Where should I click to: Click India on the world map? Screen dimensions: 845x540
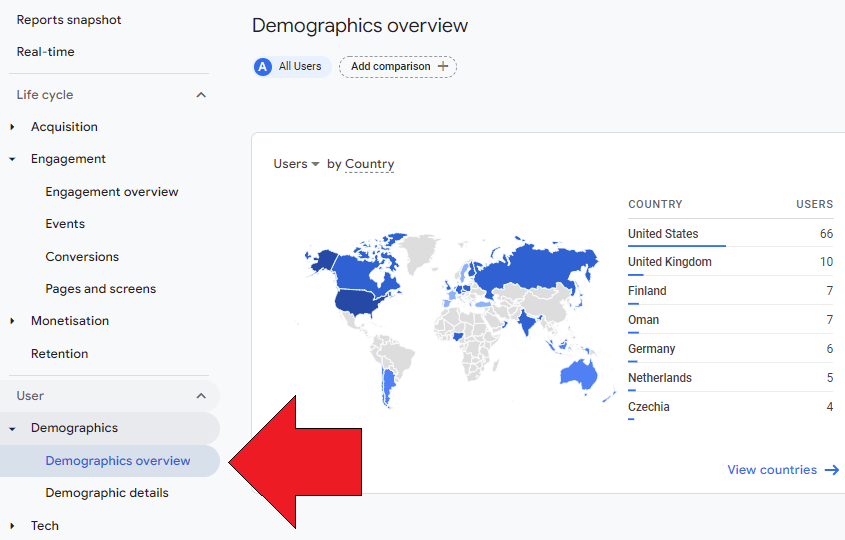526,321
